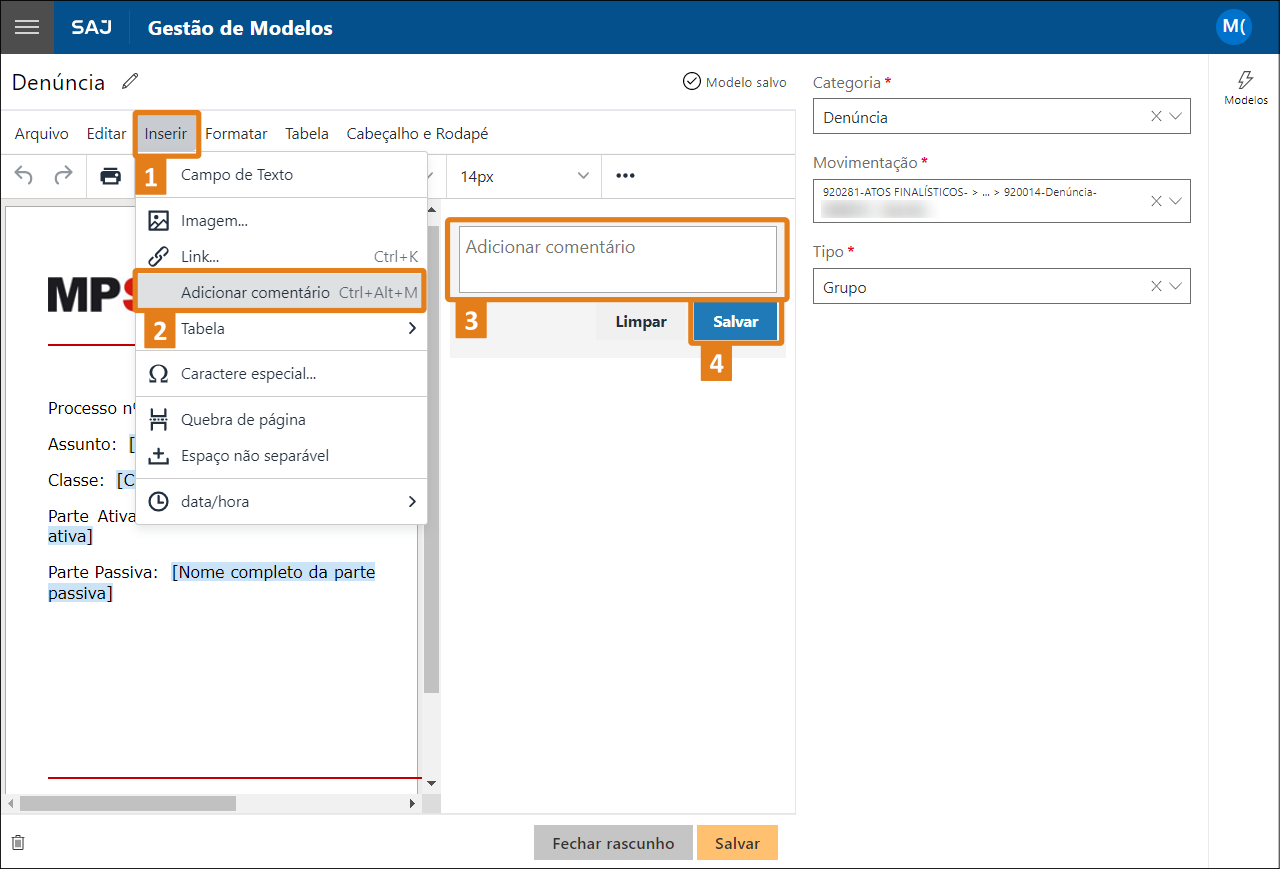This screenshot has height=869, width=1280.
Task: Click the print icon in toolbar
Action: 110,176
